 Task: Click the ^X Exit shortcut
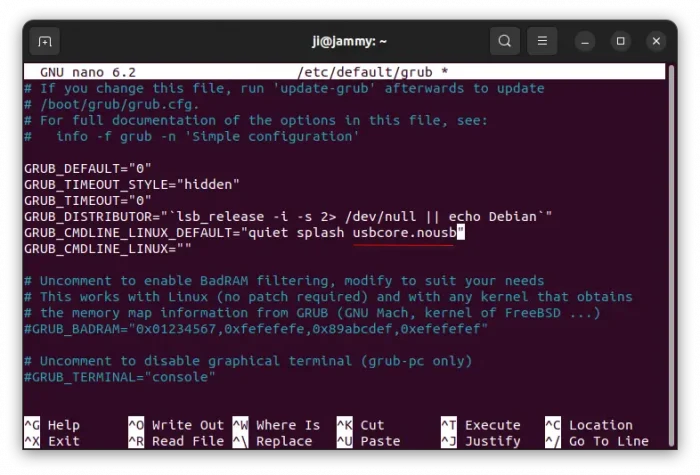52,441
